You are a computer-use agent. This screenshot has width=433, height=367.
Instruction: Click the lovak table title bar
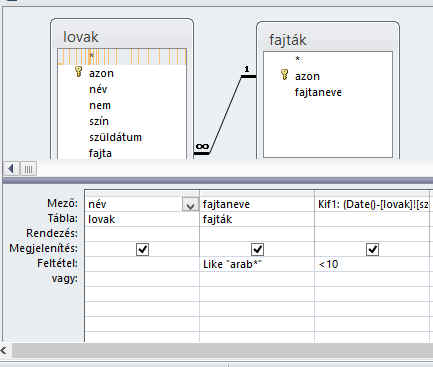tap(122, 36)
